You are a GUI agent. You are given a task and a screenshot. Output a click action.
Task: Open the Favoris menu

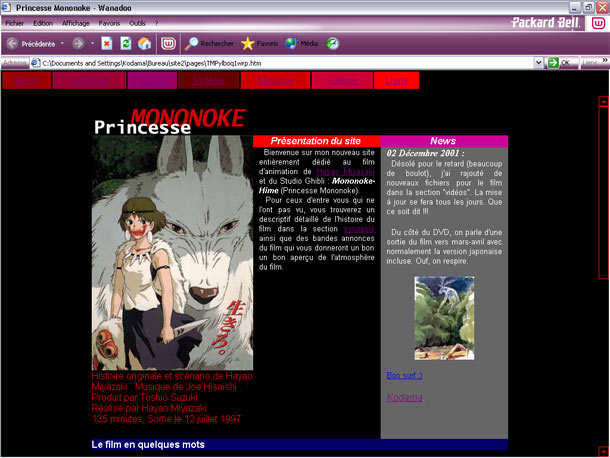pyautogui.click(x=109, y=23)
